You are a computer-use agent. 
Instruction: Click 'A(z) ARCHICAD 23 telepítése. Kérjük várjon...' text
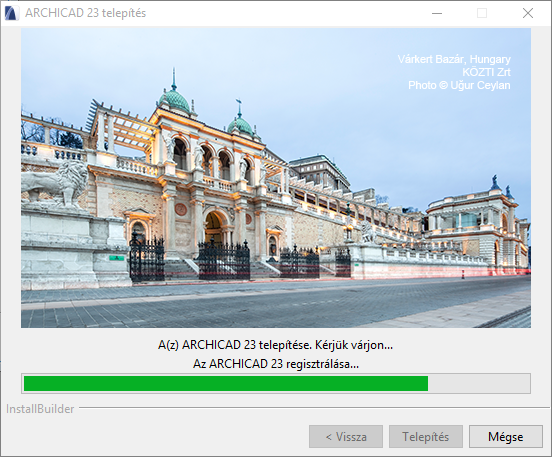coord(275,345)
